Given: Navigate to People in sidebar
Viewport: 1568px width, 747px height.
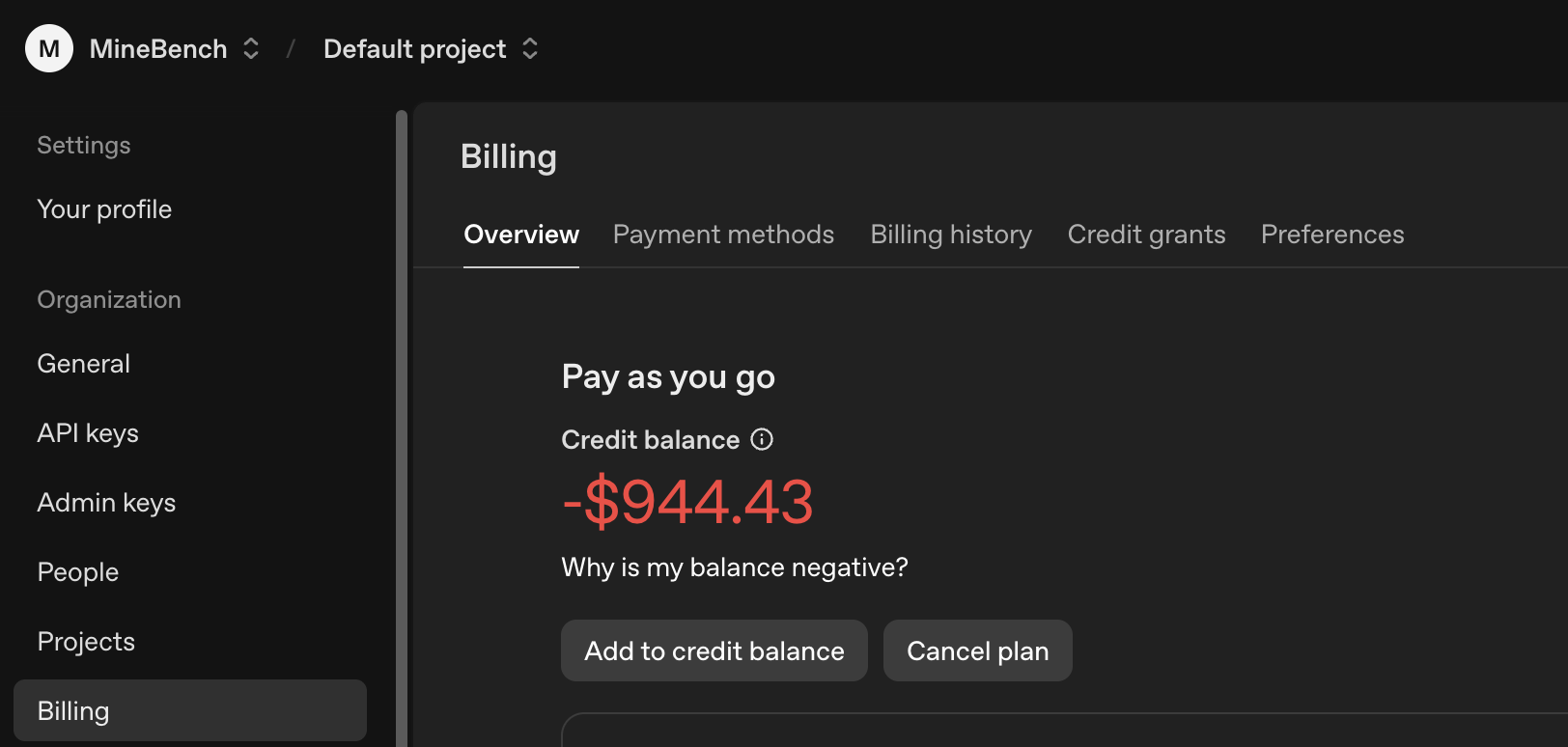Looking at the screenshot, I should point(78,572).
